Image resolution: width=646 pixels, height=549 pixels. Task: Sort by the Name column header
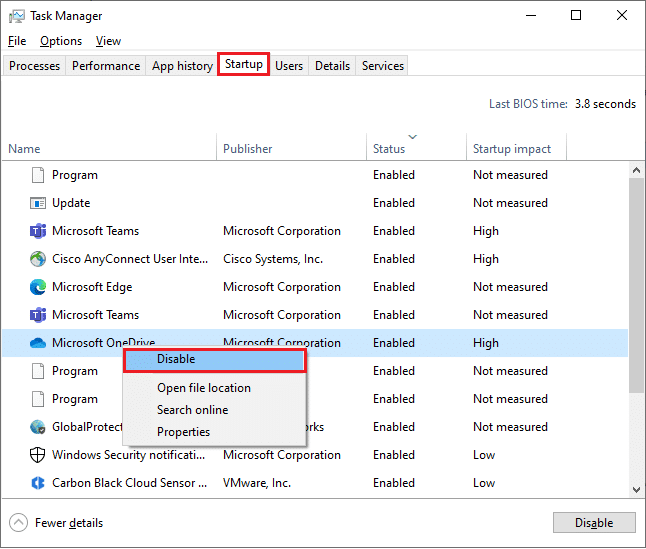pyautogui.click(x=109, y=148)
